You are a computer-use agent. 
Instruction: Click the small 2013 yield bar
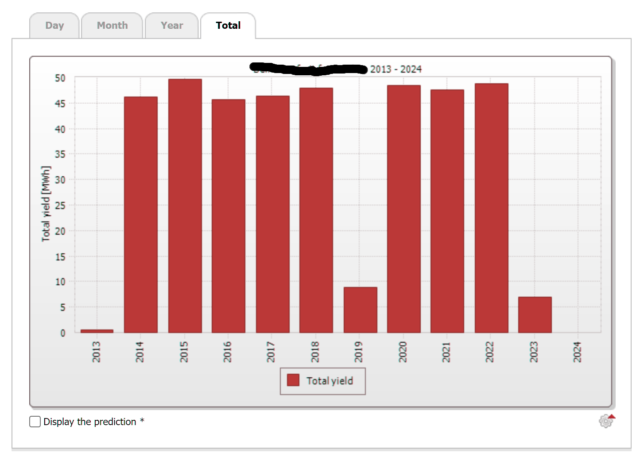97,330
